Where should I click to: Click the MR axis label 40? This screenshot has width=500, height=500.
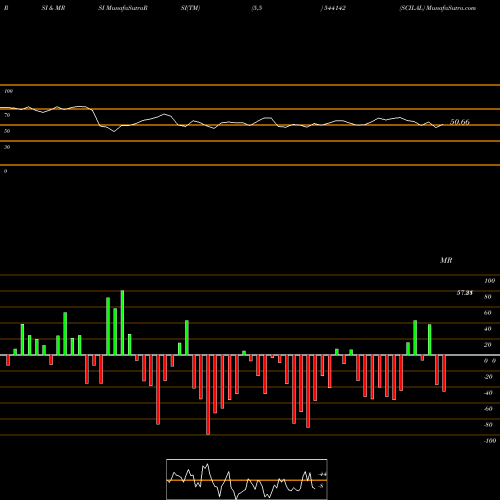point(488,329)
